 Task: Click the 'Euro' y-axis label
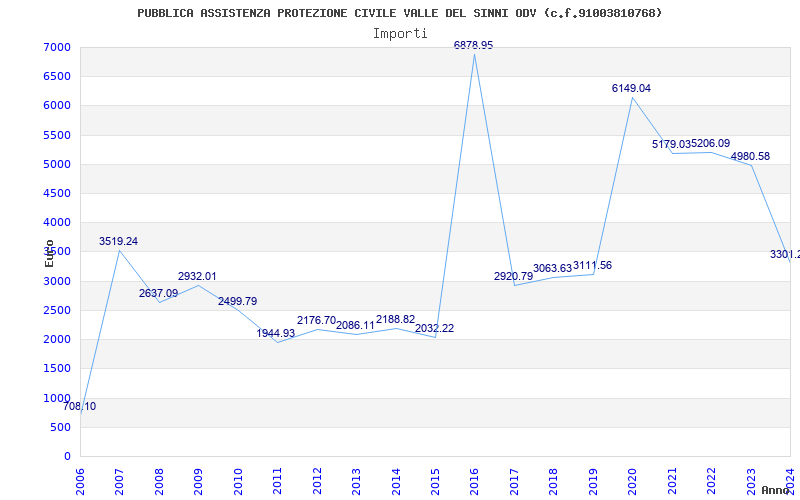click(49, 254)
